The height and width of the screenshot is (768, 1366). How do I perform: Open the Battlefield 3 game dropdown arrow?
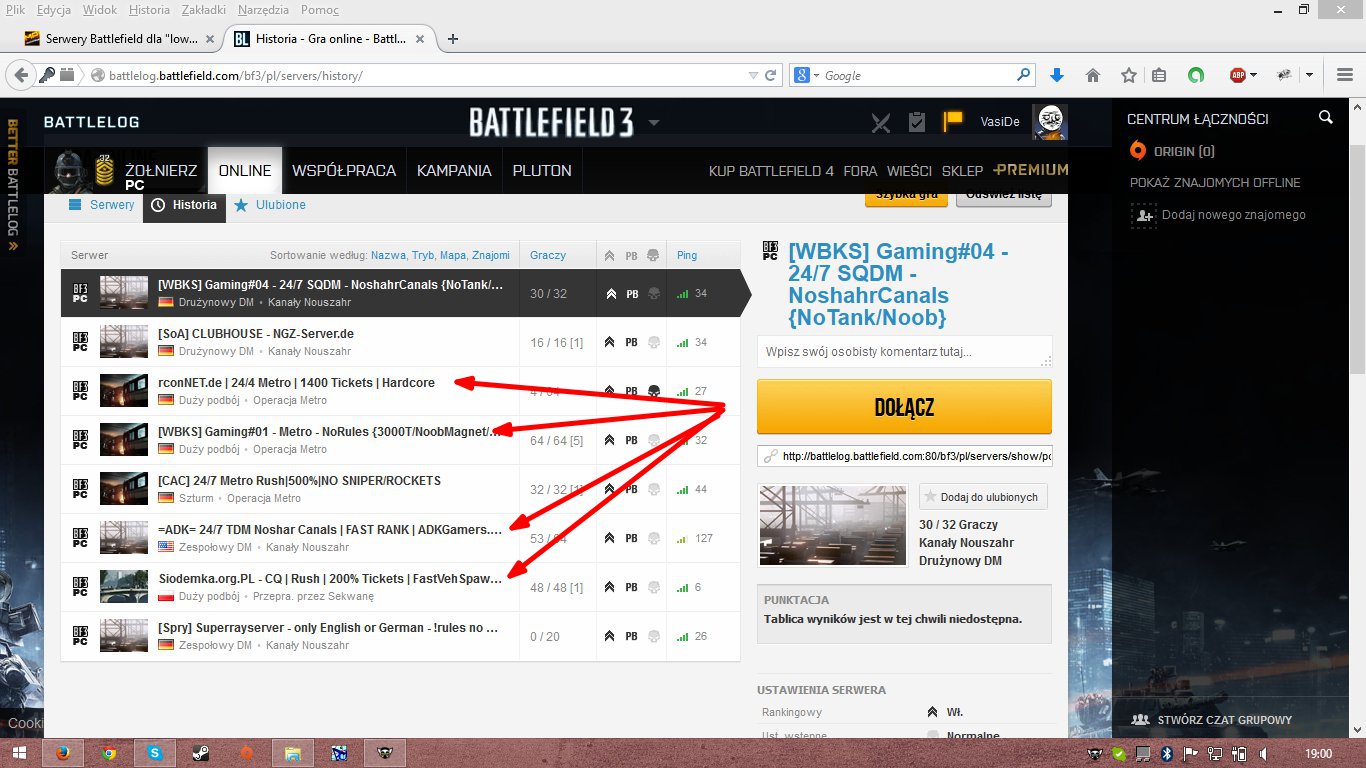click(x=654, y=122)
